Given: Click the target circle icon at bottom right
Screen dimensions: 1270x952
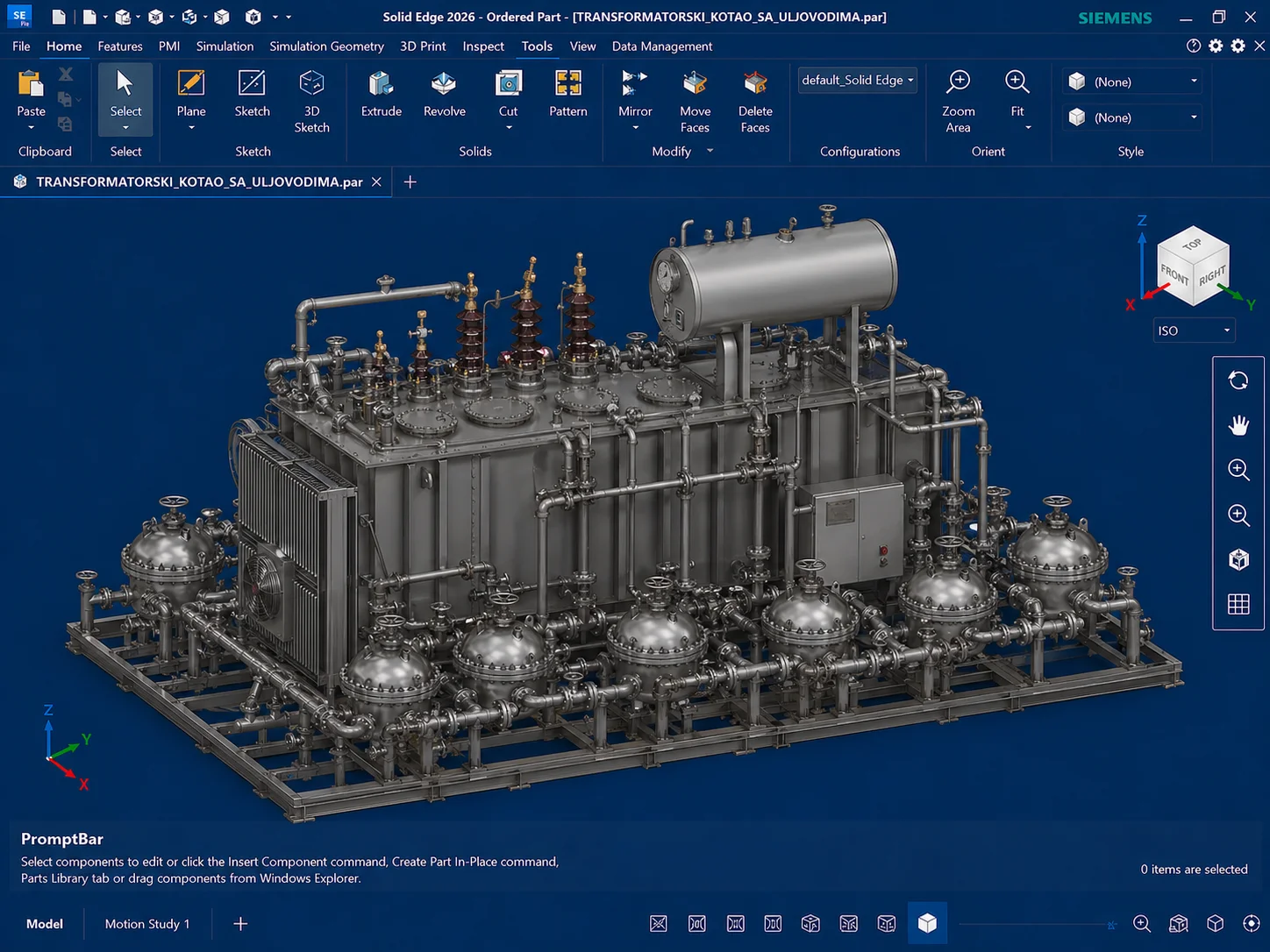Looking at the screenshot, I should pyautogui.click(x=1252, y=924).
